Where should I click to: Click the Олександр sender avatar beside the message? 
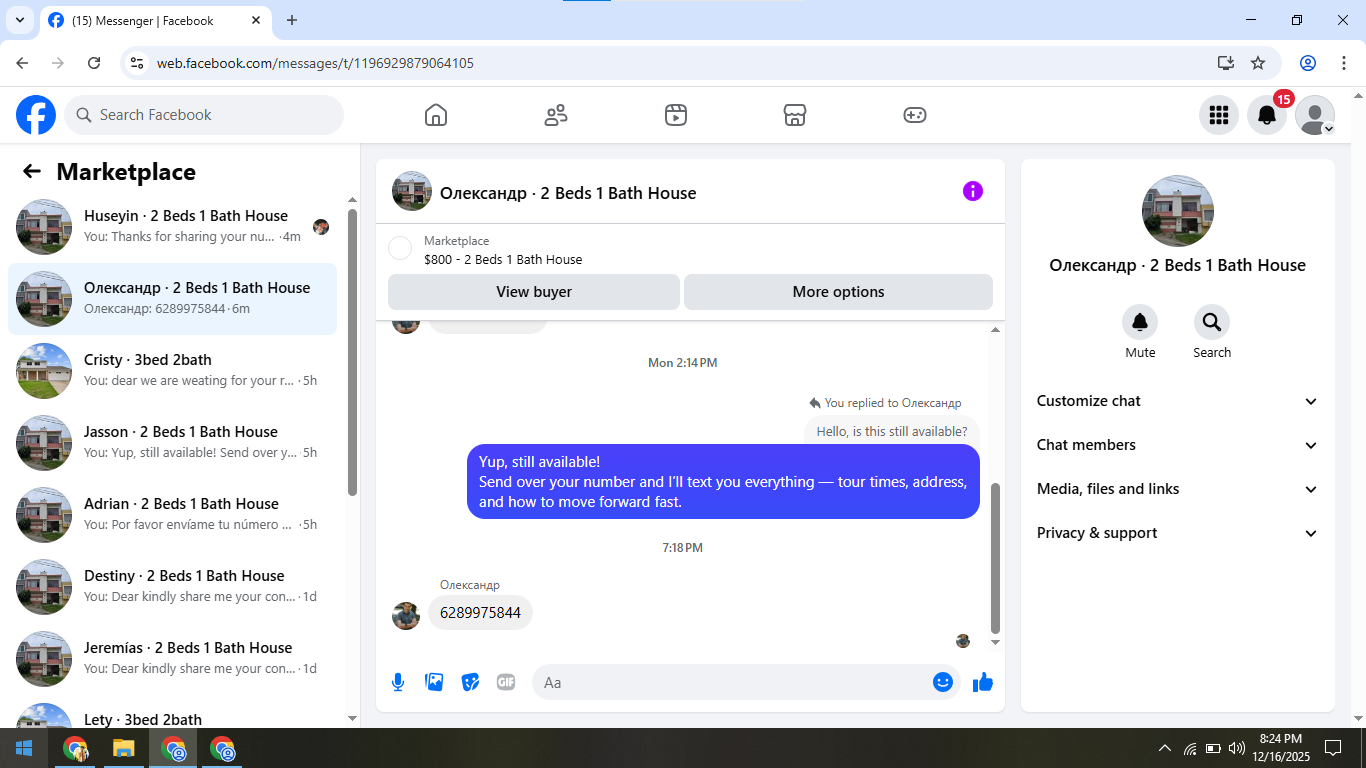pyautogui.click(x=406, y=615)
